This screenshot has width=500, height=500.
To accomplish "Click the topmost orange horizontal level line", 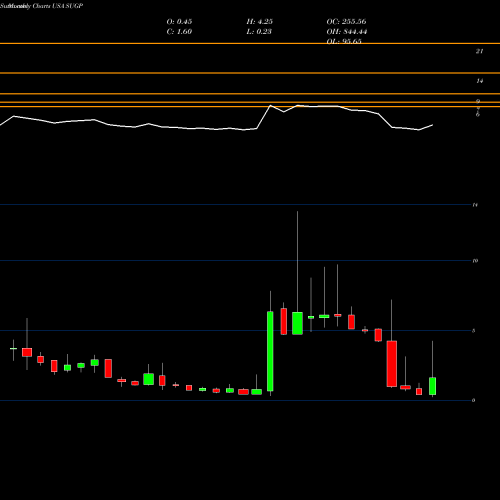I will coord(250,43).
